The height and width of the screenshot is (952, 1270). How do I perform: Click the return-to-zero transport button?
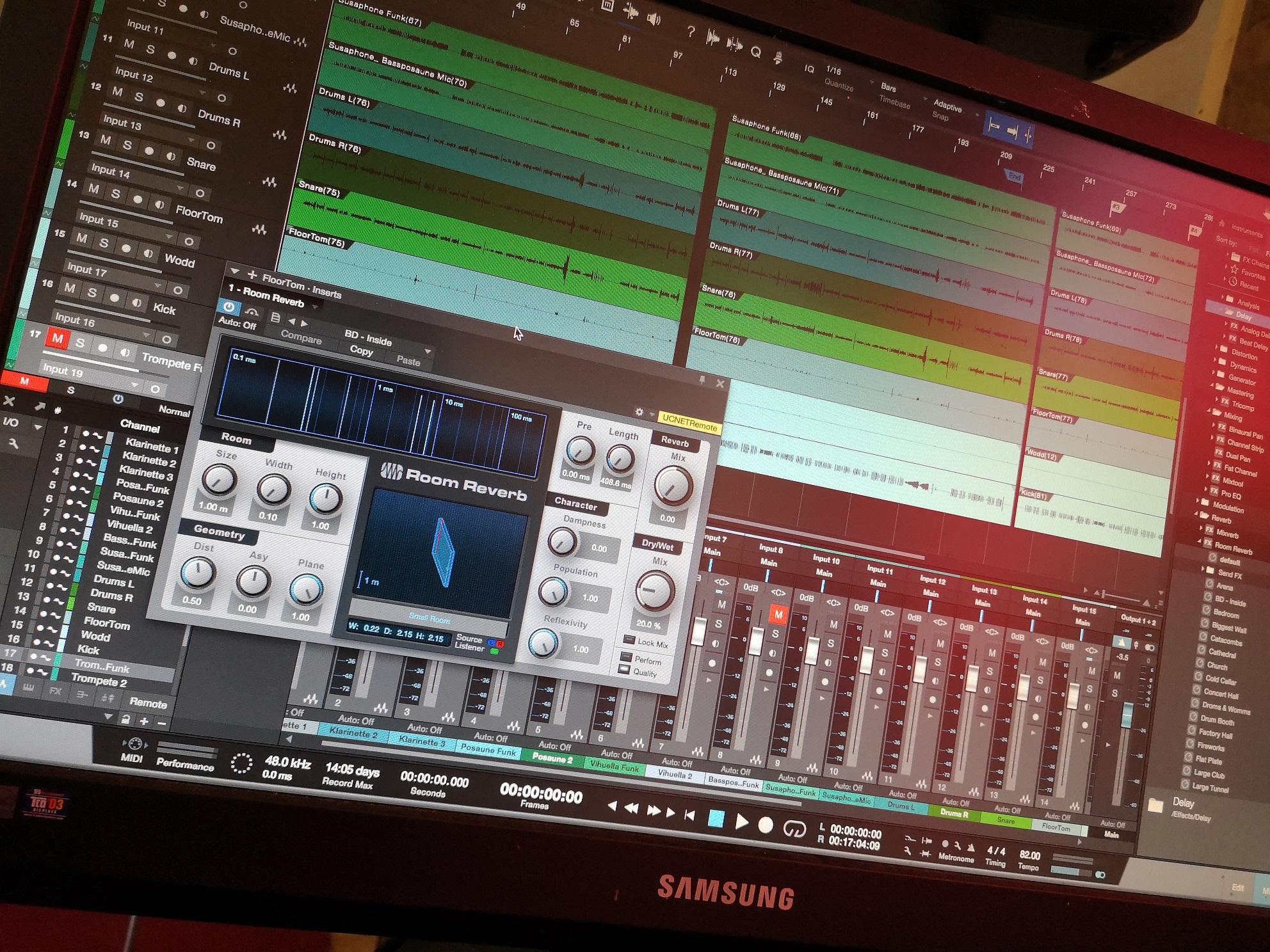point(689,815)
